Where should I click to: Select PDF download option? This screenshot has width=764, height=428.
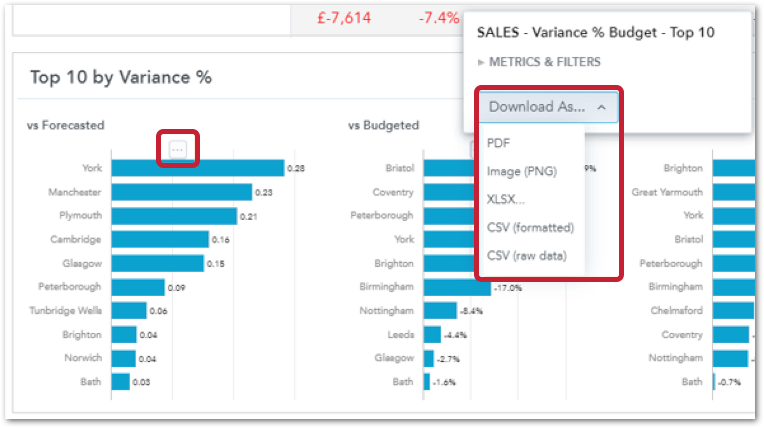click(498, 143)
